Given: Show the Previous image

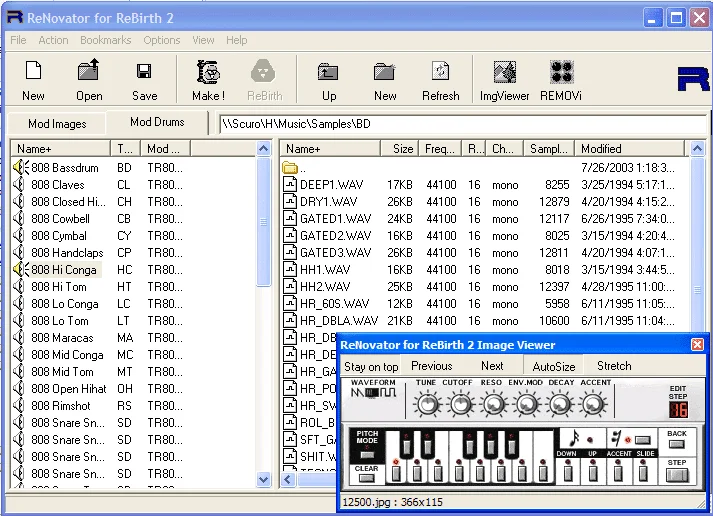Looking at the screenshot, I should pos(432,366).
